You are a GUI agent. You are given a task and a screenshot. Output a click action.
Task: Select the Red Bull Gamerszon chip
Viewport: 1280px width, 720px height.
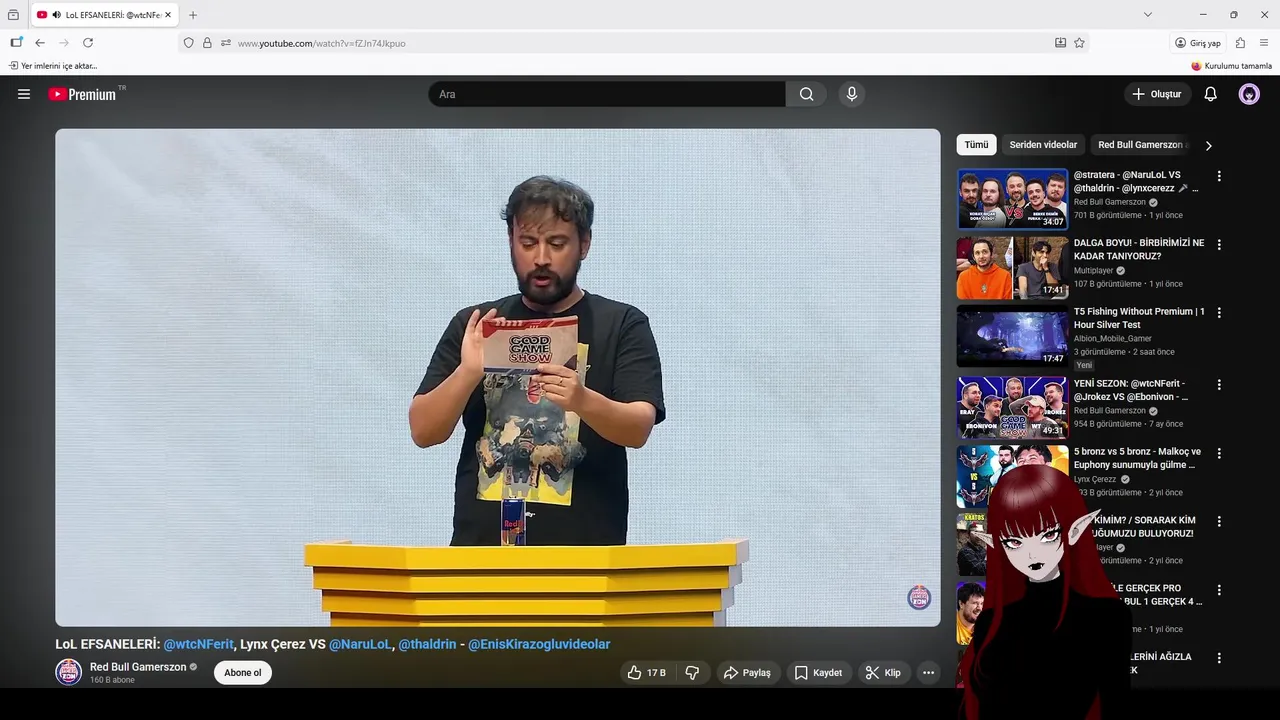[x=1140, y=145]
